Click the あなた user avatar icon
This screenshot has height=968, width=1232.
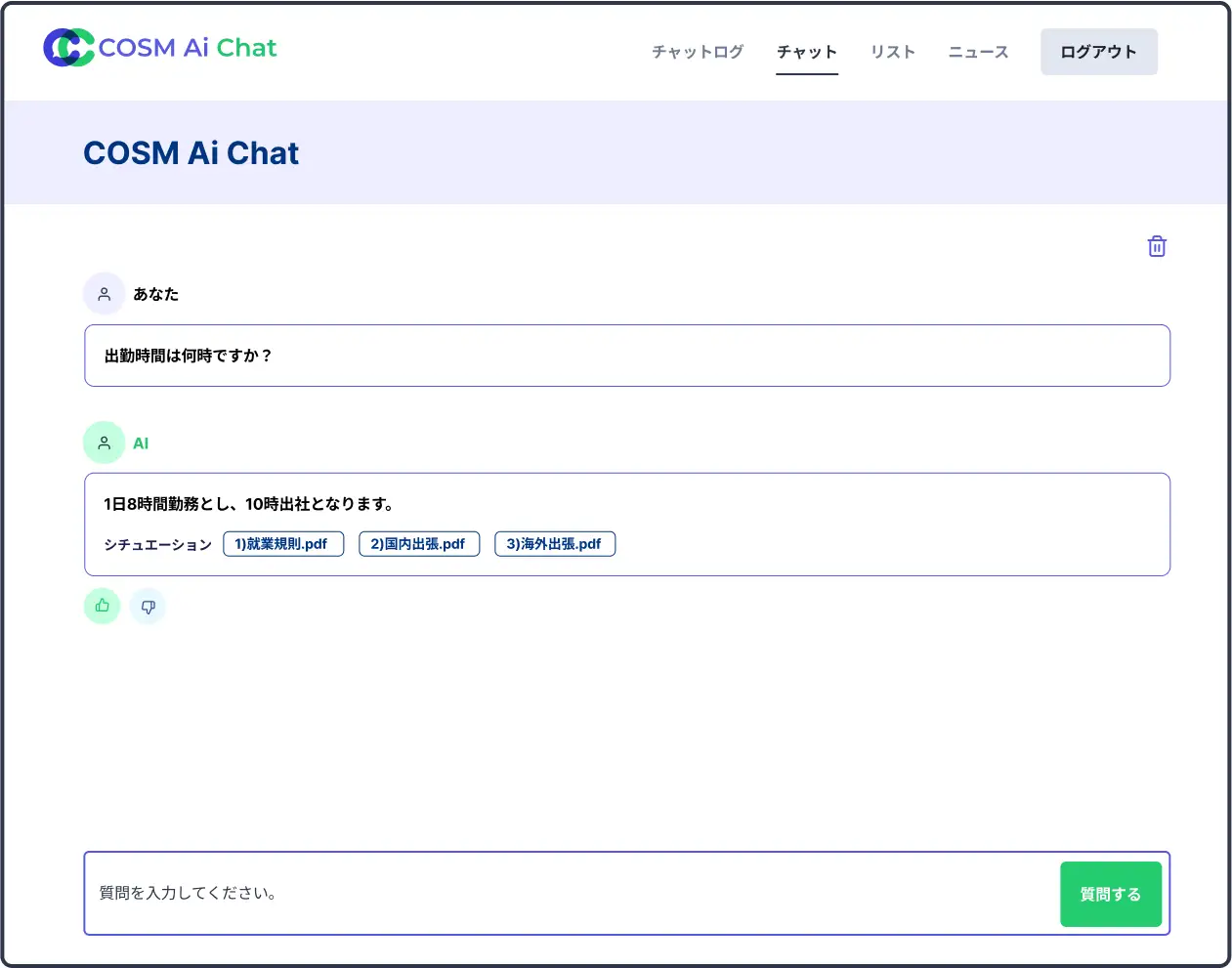pyautogui.click(x=105, y=294)
